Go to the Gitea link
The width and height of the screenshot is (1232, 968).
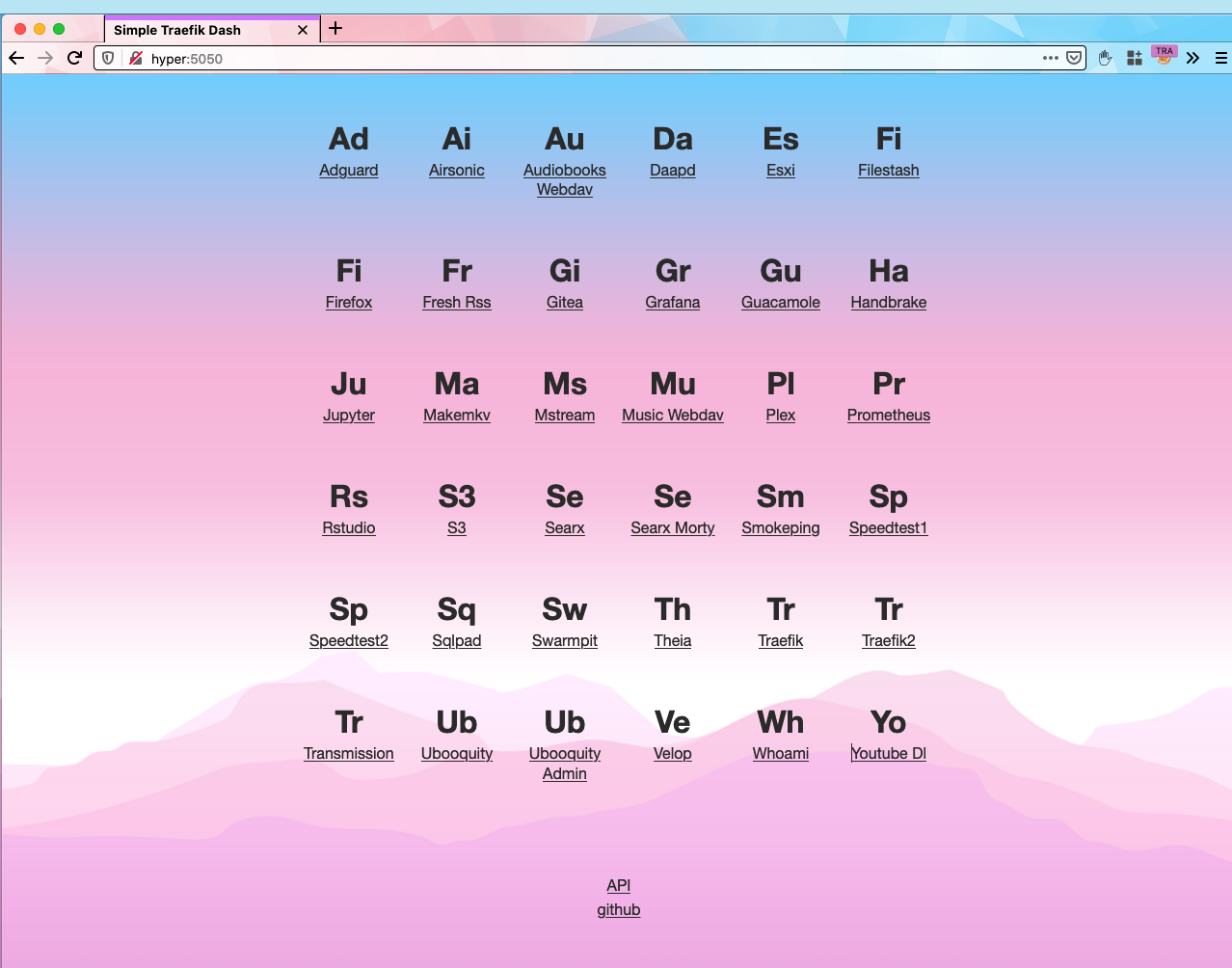(565, 302)
